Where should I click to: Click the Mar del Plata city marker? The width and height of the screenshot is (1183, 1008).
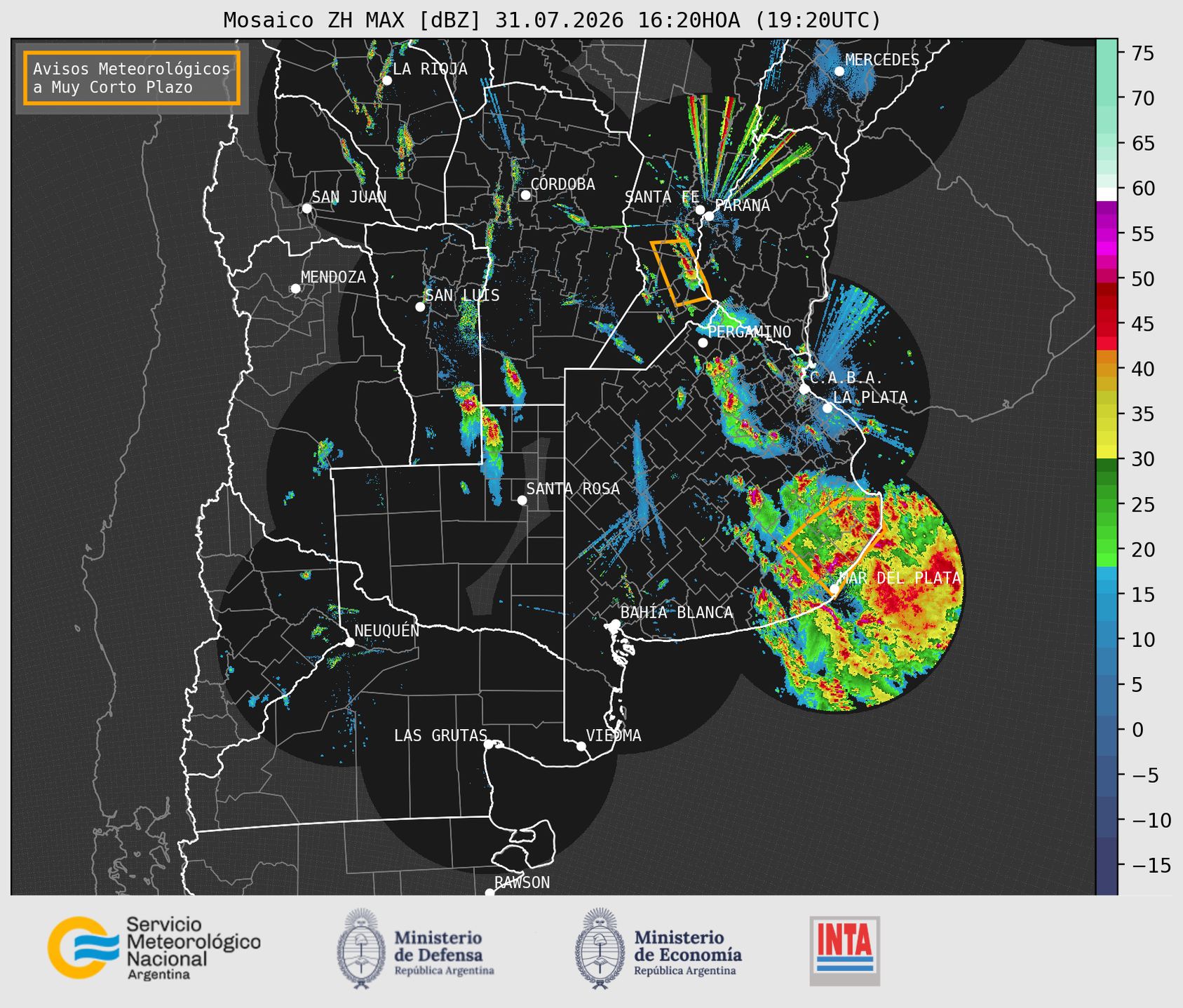point(834,590)
